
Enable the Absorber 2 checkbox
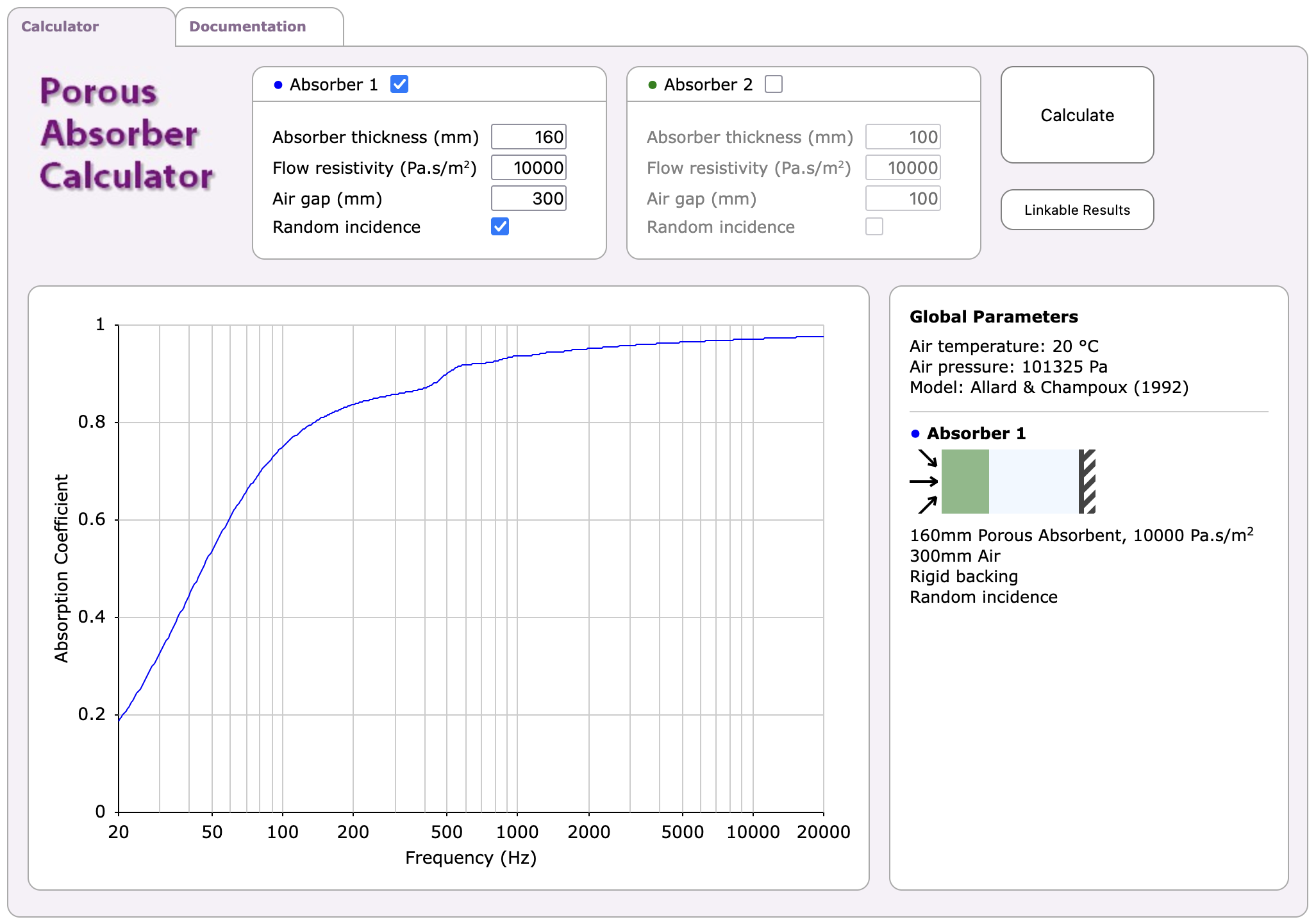point(774,84)
